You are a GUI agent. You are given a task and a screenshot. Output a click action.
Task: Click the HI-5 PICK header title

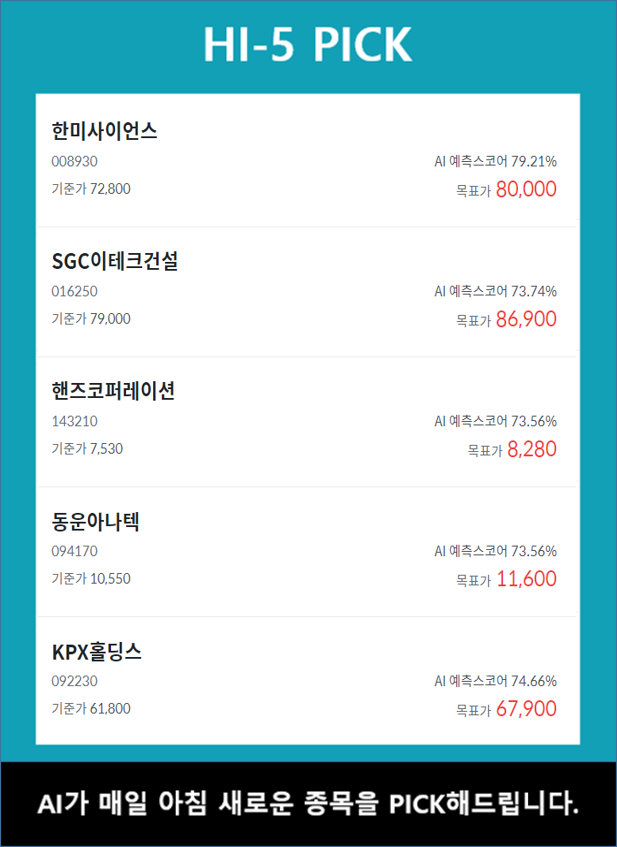tap(308, 45)
